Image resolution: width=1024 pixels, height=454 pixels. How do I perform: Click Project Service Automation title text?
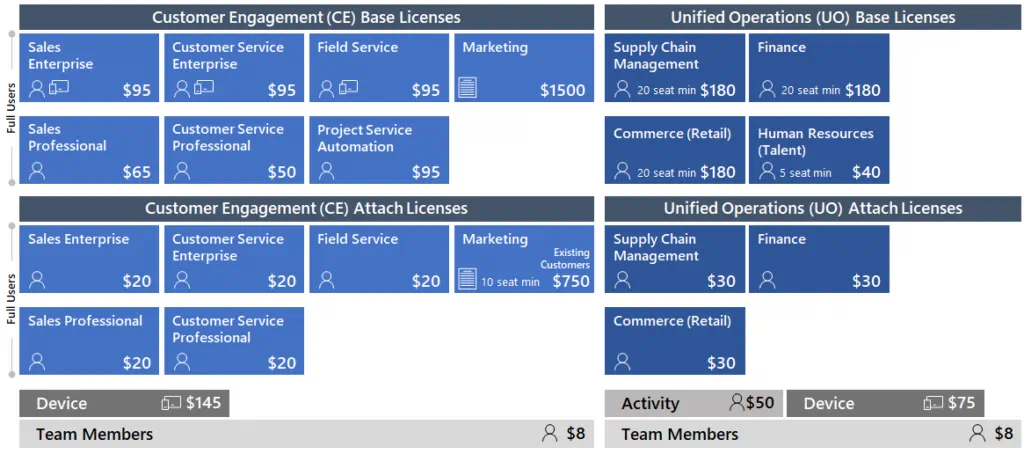(364, 138)
